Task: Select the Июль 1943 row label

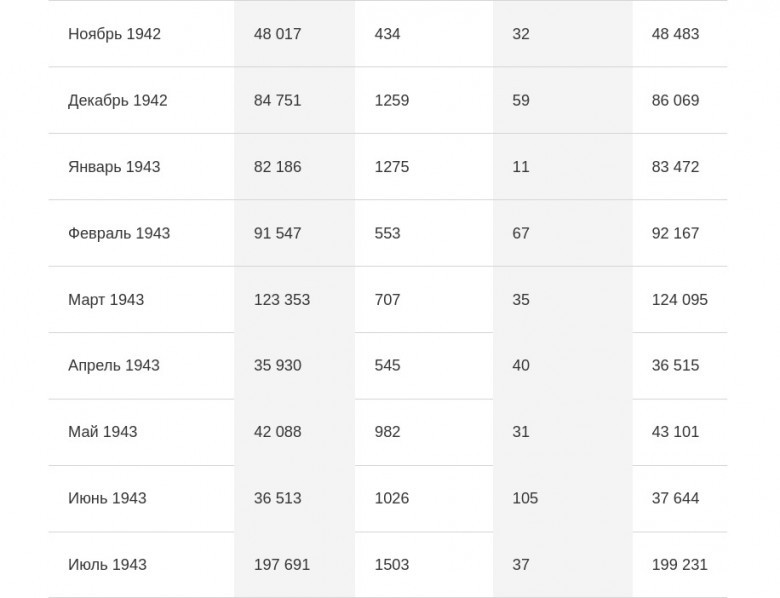Action: click(x=107, y=565)
